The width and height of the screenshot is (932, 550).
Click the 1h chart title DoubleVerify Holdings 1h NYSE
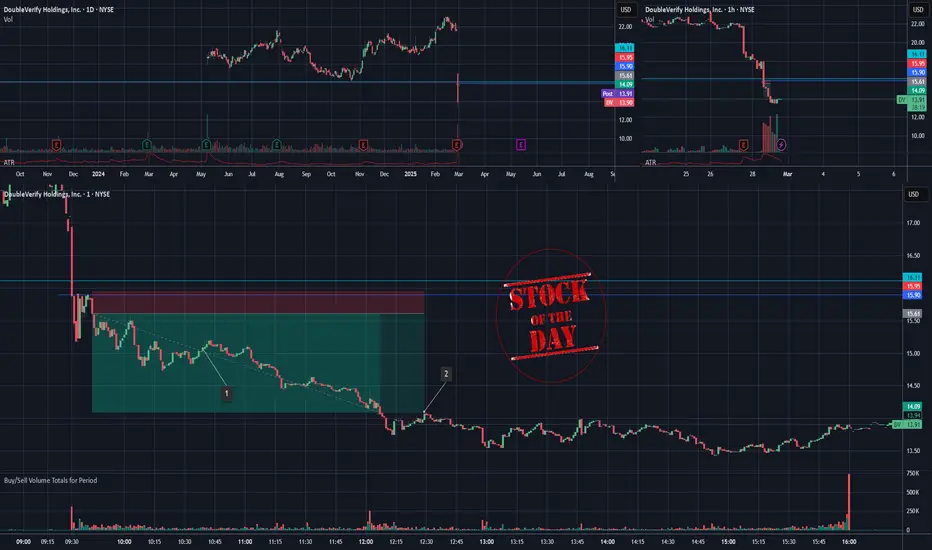pos(700,10)
